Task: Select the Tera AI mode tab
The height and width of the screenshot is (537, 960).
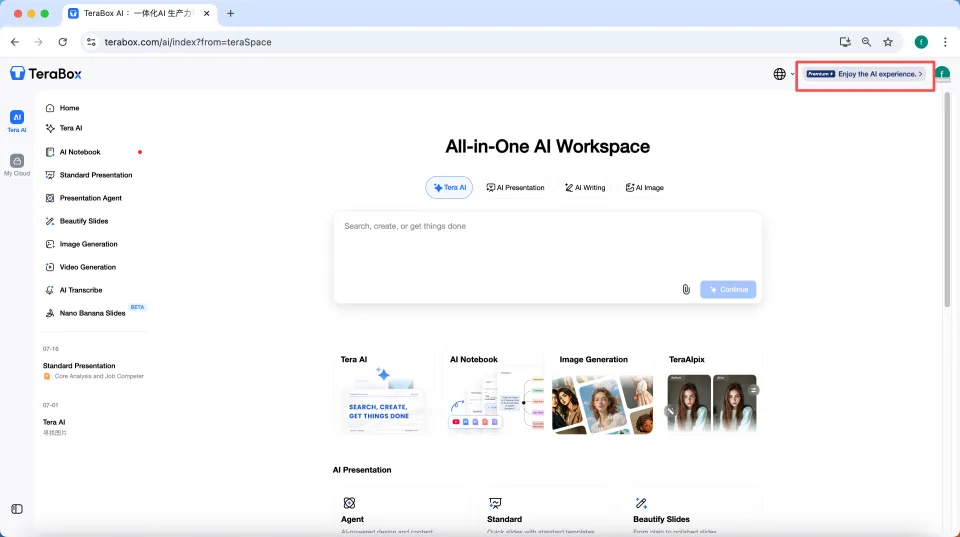Action: point(449,187)
